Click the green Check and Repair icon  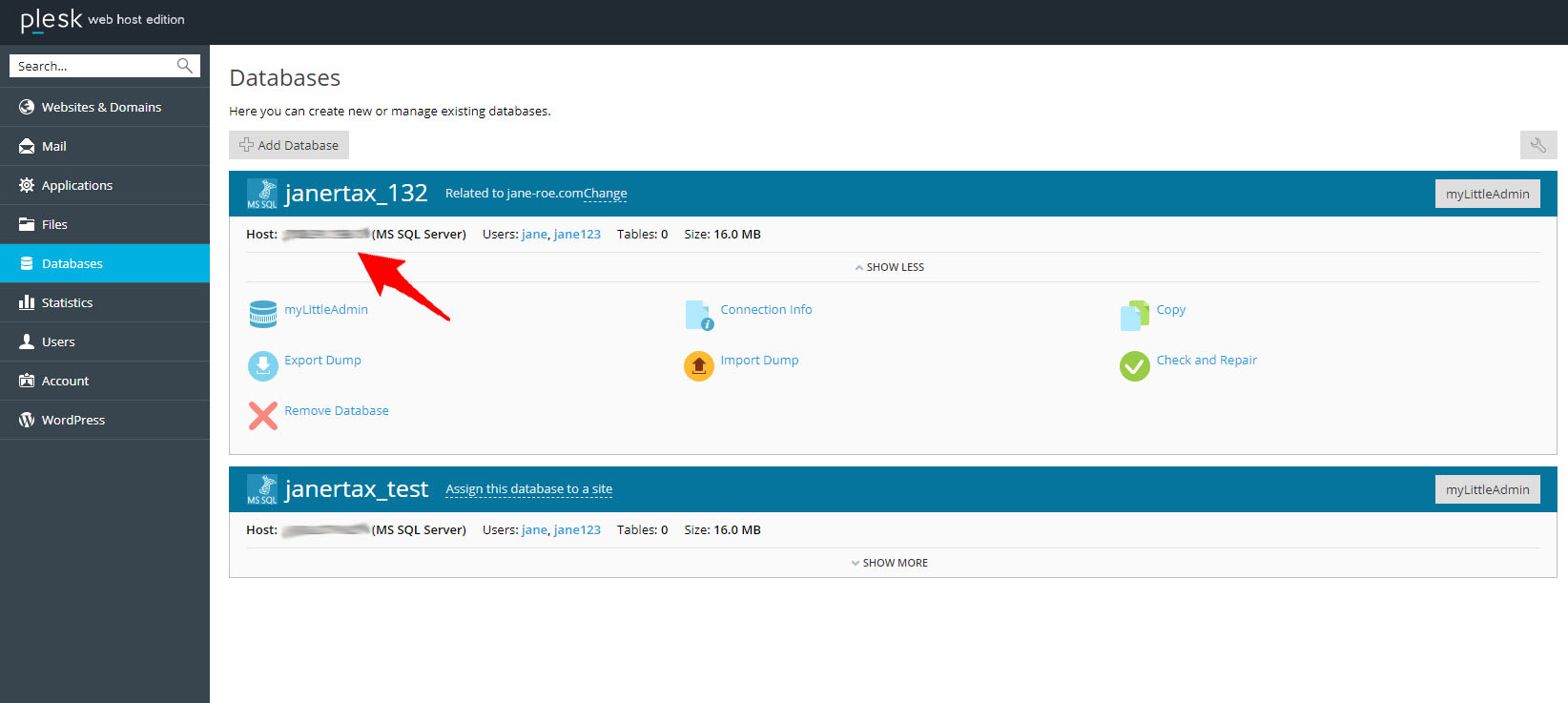tap(1134, 365)
